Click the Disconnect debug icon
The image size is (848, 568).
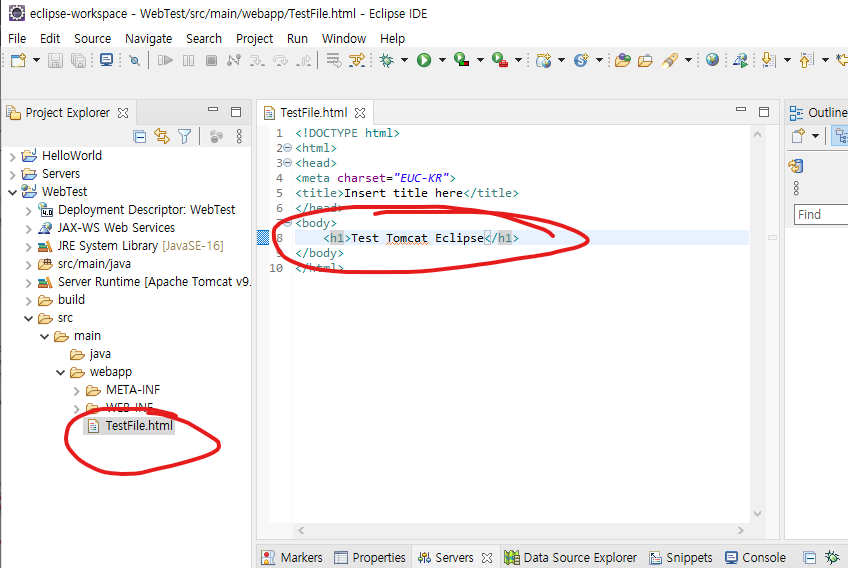click(234, 60)
